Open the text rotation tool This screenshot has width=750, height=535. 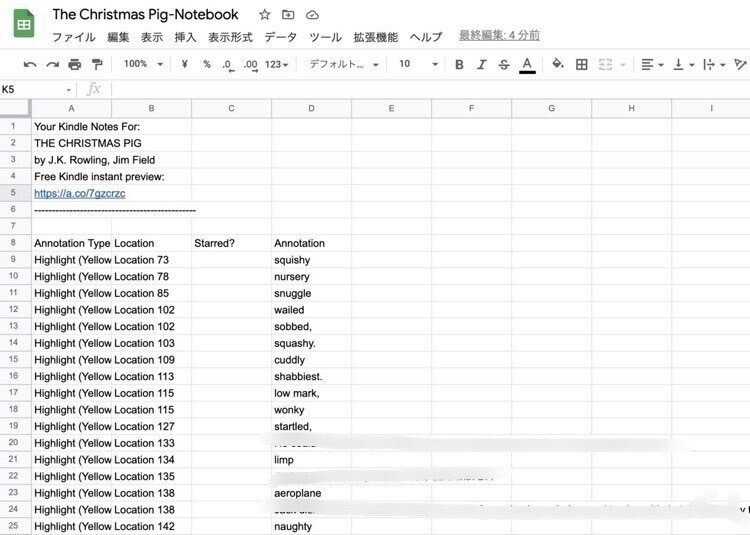pos(740,65)
